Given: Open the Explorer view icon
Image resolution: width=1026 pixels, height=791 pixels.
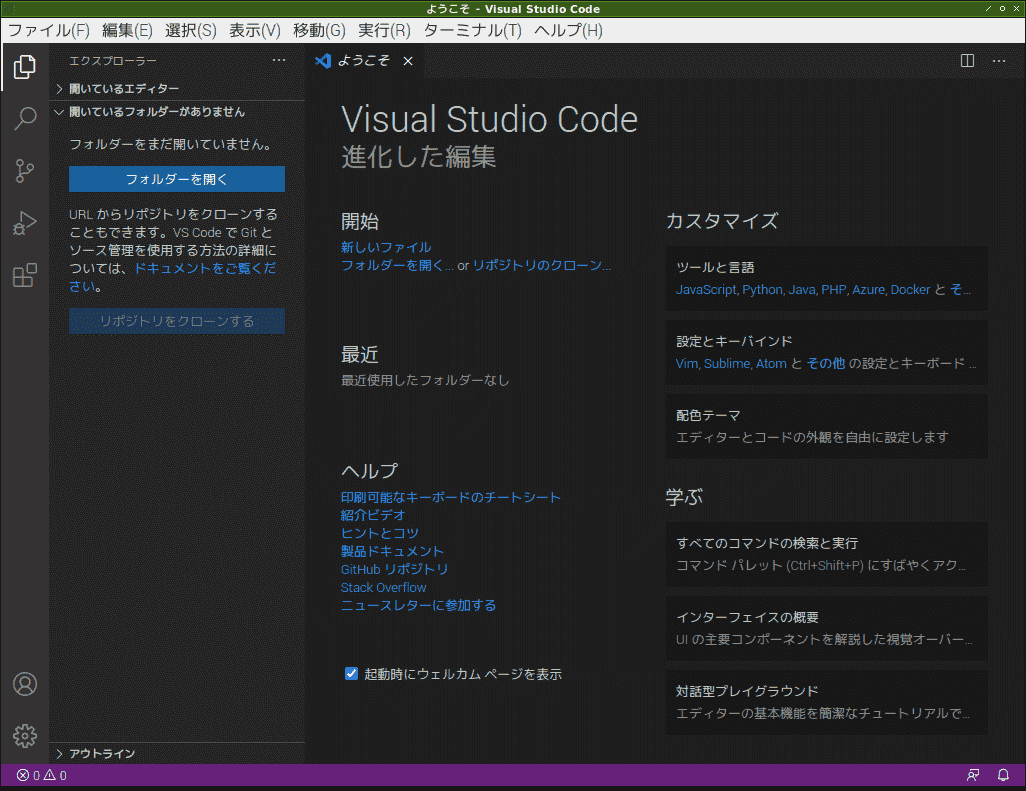Looking at the screenshot, I should click(25, 67).
